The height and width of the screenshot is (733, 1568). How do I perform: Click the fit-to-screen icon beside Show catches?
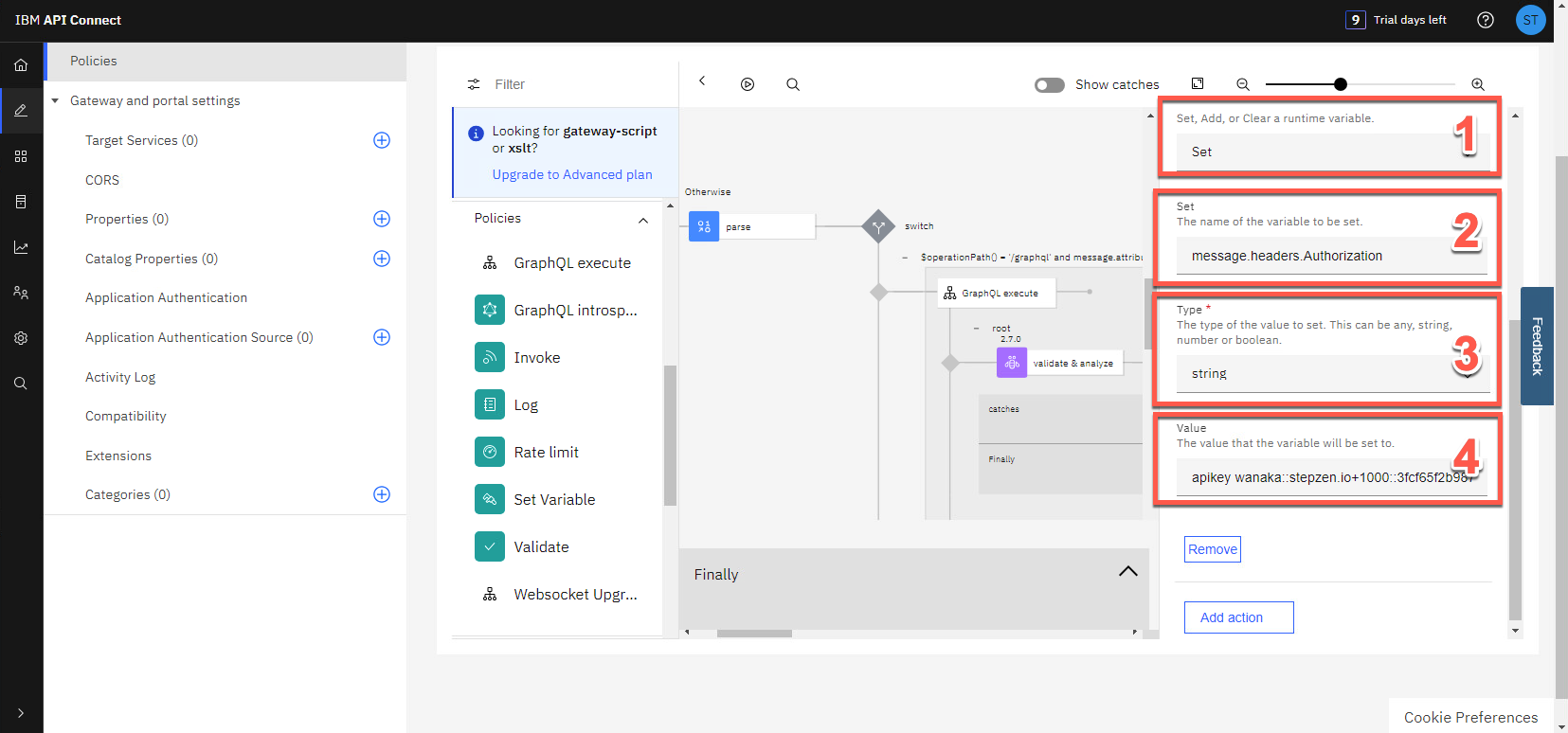pos(1198,84)
